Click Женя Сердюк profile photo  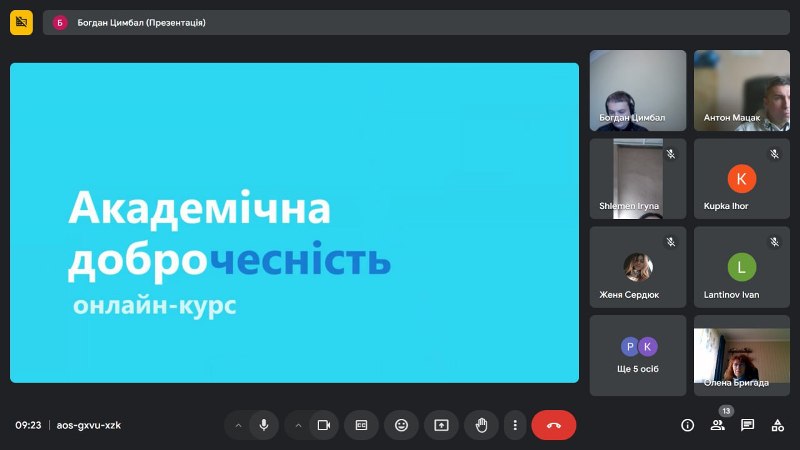pyautogui.click(x=638, y=267)
